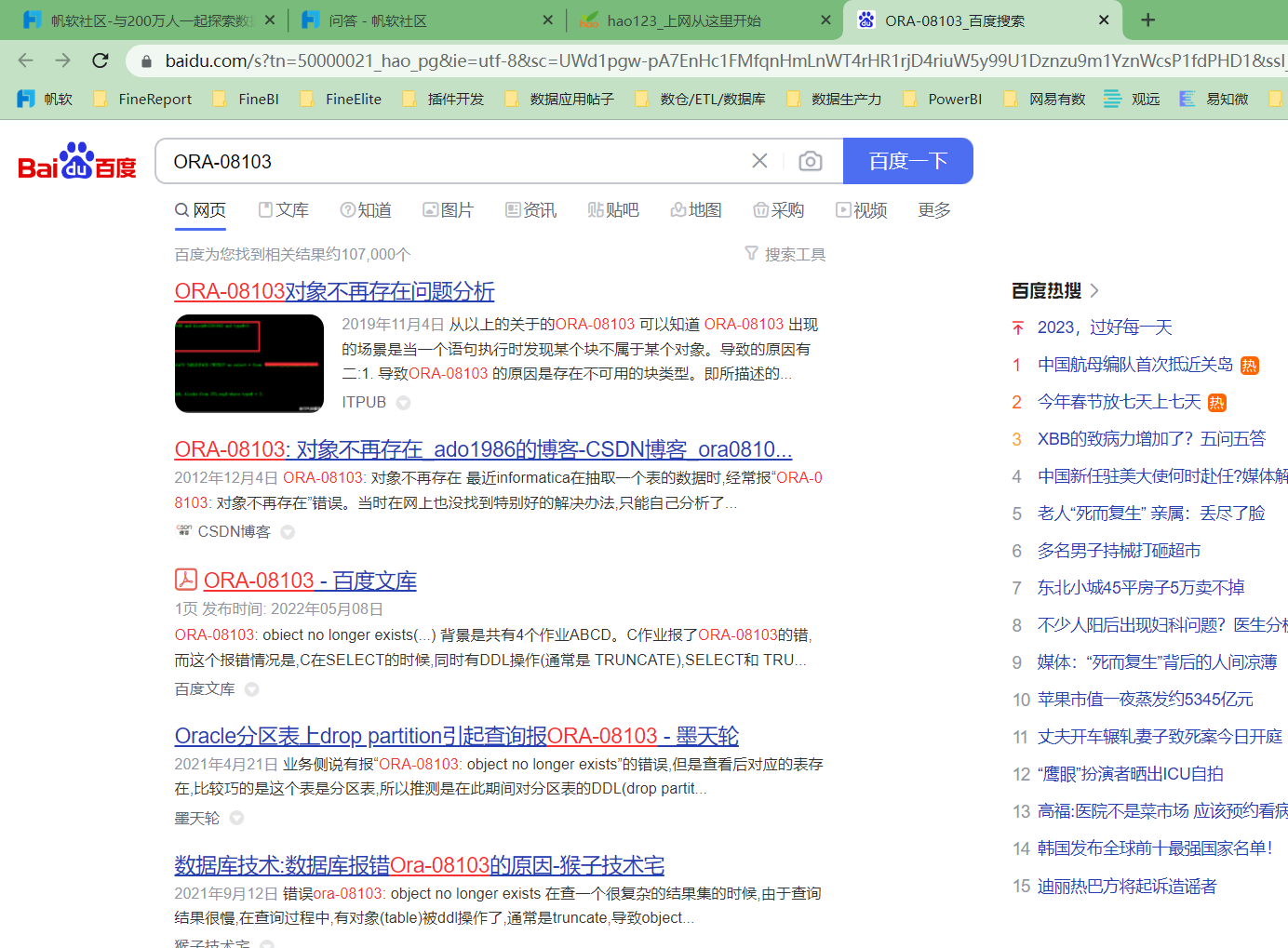1288x948 pixels.
Task: Open hot search 中国航母编队首次抵近关岛
Action: (1135, 365)
